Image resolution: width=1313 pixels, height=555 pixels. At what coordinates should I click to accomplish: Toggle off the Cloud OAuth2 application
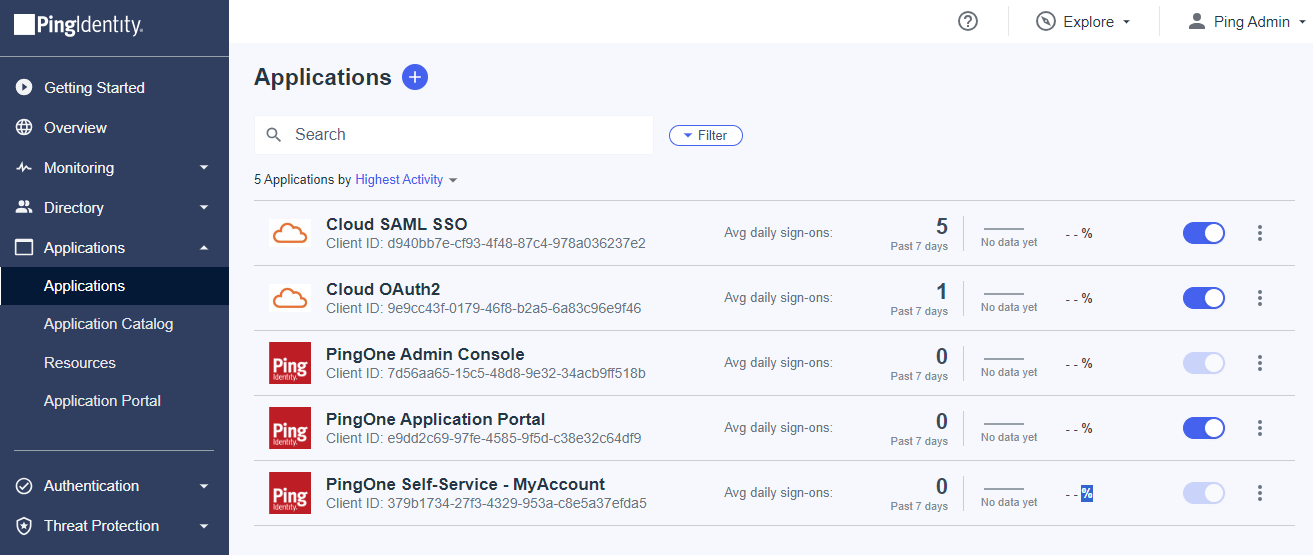pyautogui.click(x=1203, y=298)
